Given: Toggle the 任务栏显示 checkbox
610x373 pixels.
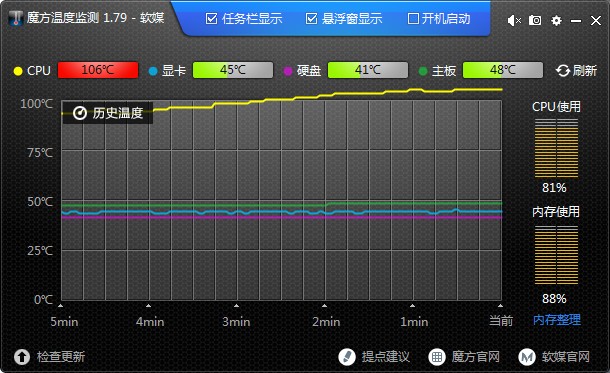Looking at the screenshot, I should [x=211, y=19].
